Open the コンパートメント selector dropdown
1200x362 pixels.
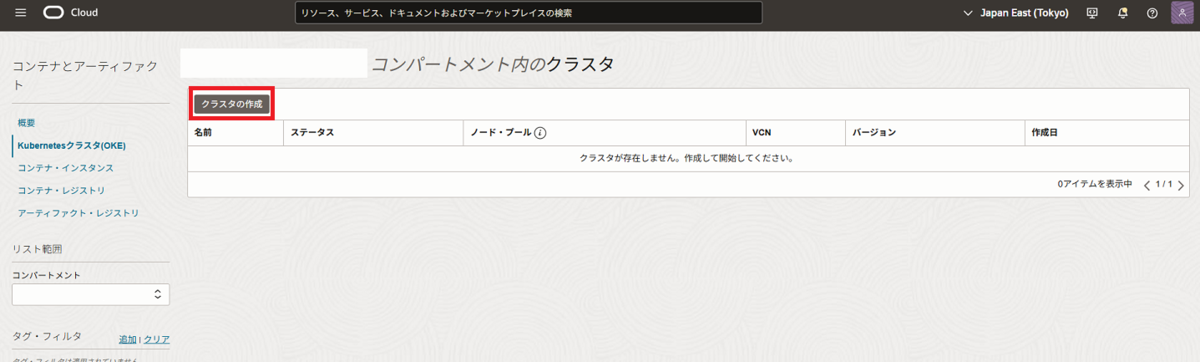(91, 294)
